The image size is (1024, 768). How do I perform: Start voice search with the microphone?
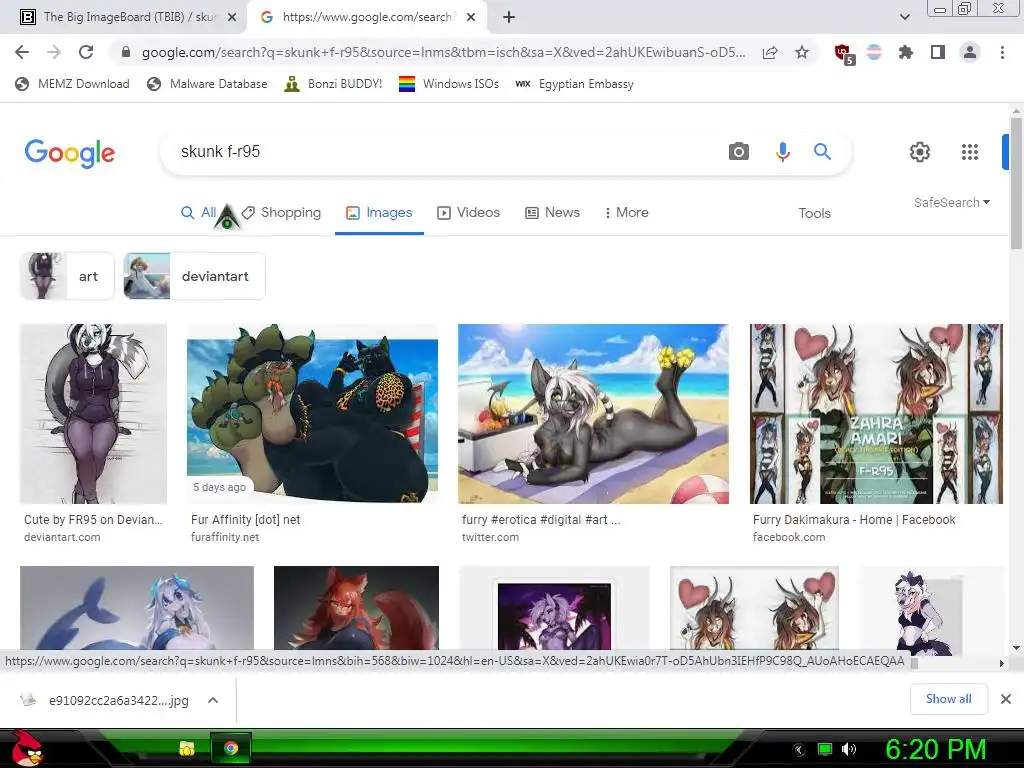click(782, 152)
